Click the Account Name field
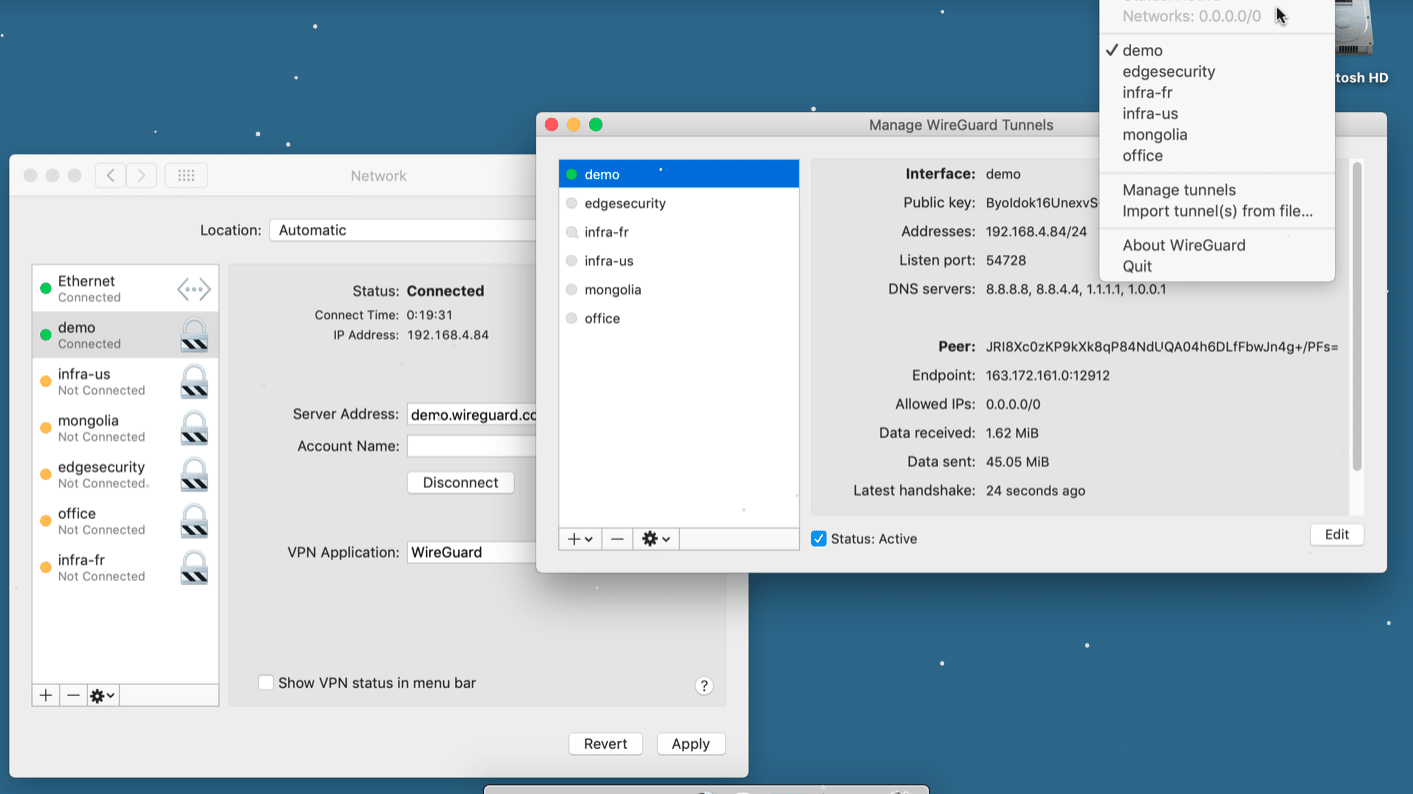1413x794 pixels. click(x=472, y=446)
